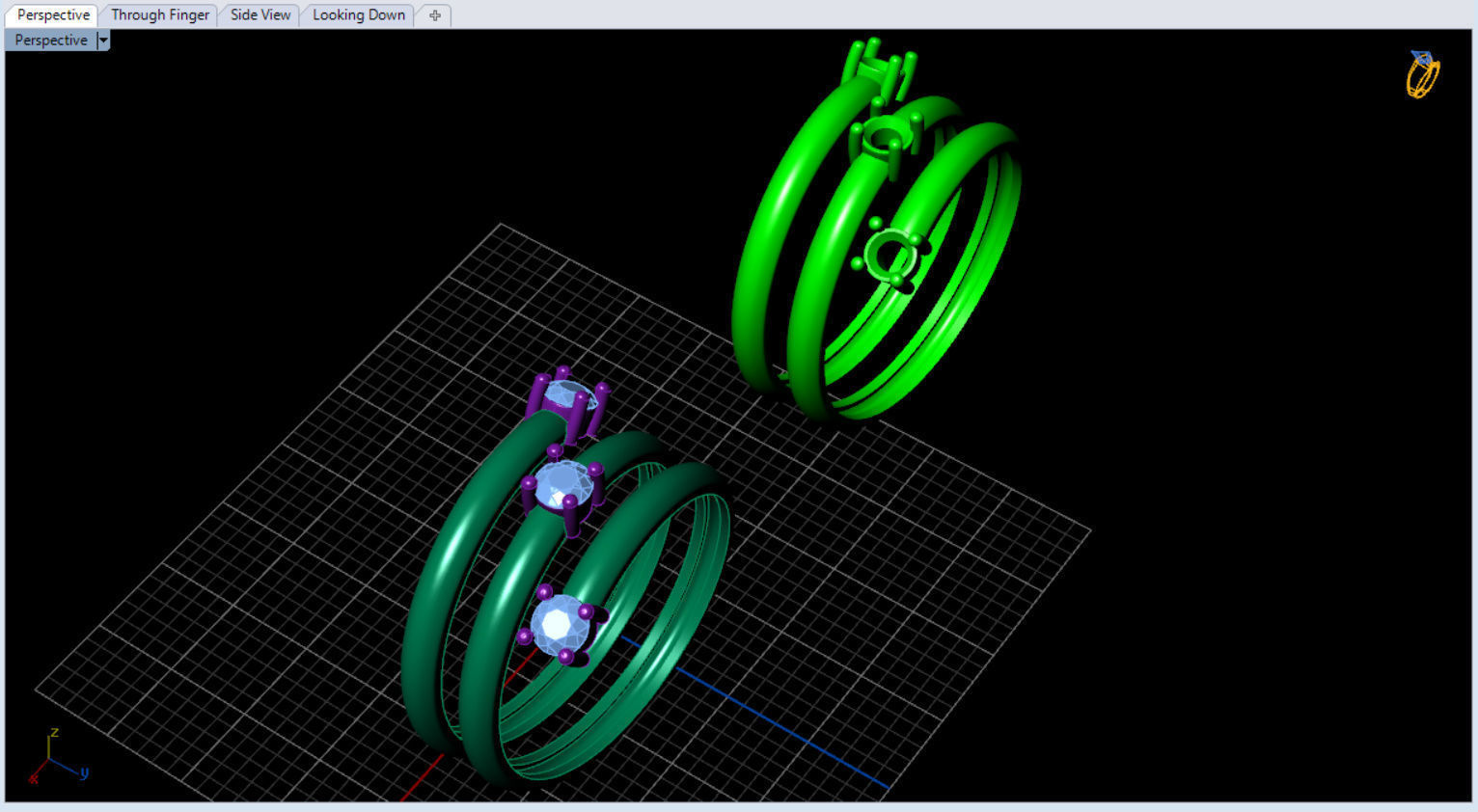The image size is (1478, 812).
Task: Switch to the Looking Down tab
Action: (359, 15)
